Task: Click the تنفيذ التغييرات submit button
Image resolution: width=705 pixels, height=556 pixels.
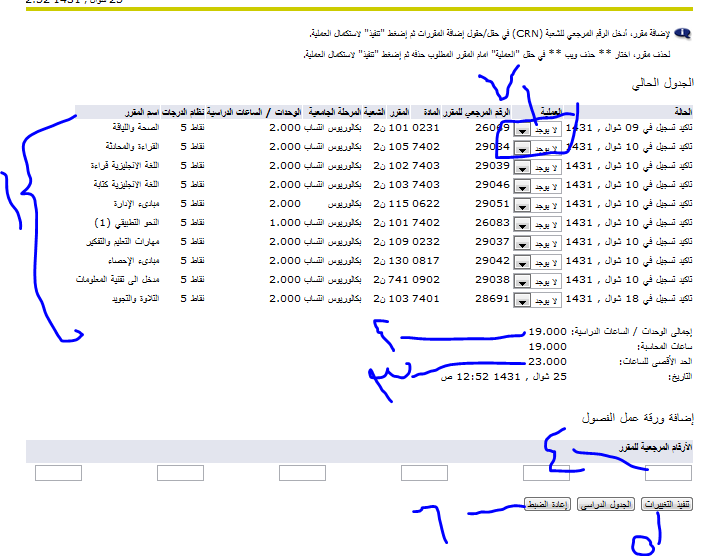Action: (667, 504)
